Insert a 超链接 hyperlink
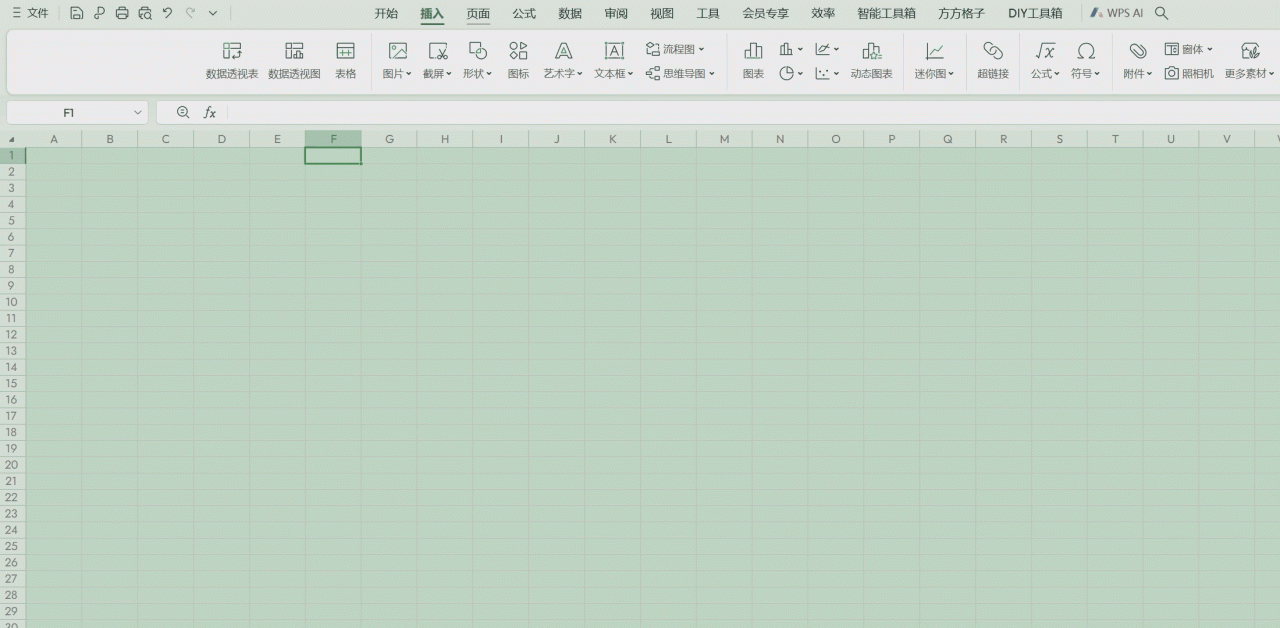Screen dimensions: 1280x628 [993, 61]
